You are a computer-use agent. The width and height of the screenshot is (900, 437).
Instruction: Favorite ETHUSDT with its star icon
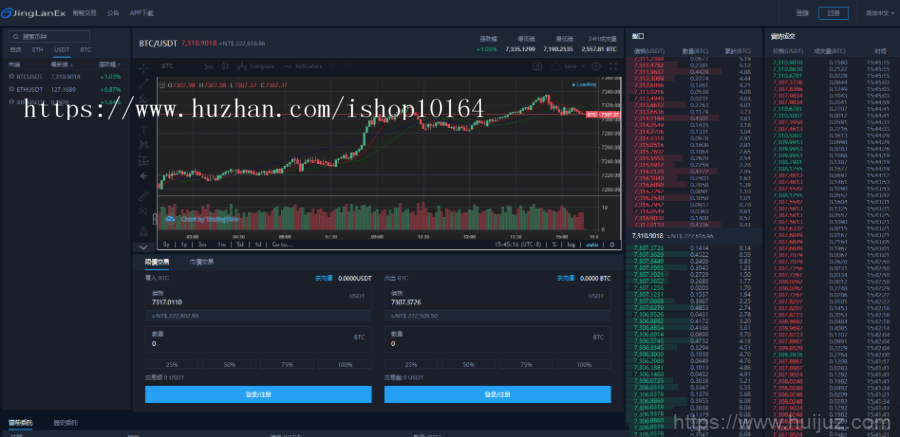tap(11, 89)
